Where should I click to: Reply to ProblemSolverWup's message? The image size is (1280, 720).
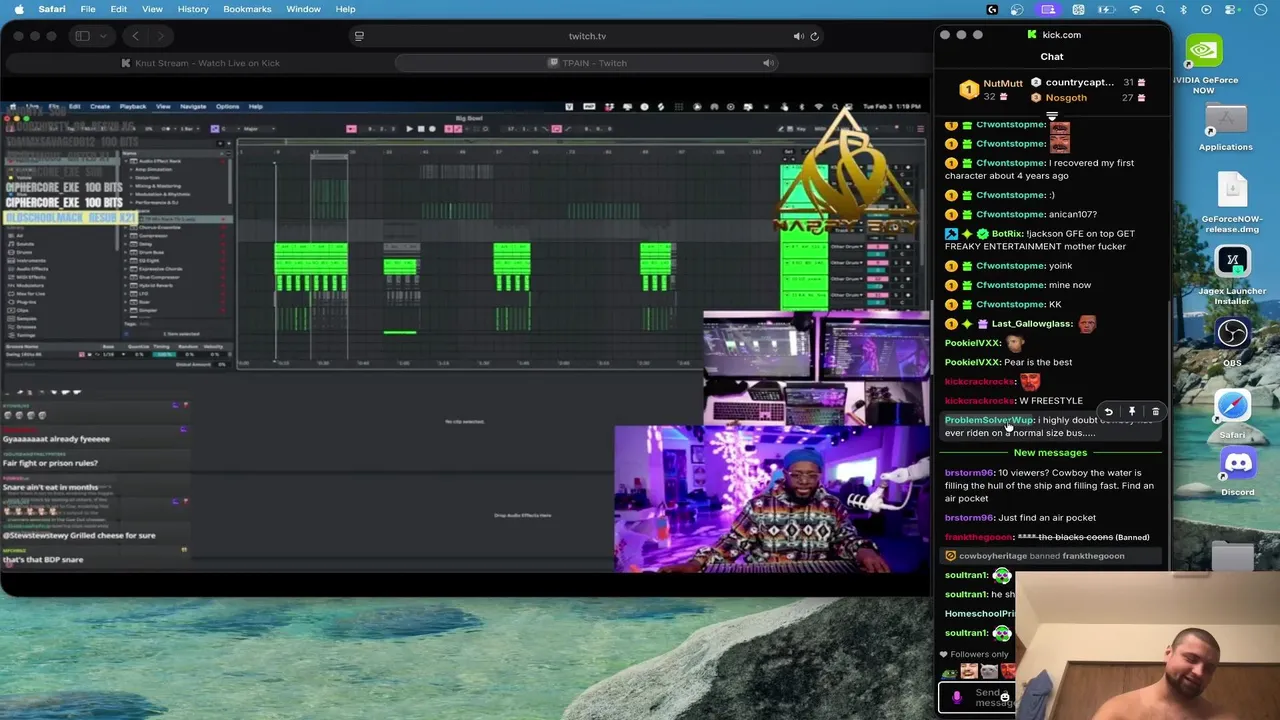[1108, 411]
